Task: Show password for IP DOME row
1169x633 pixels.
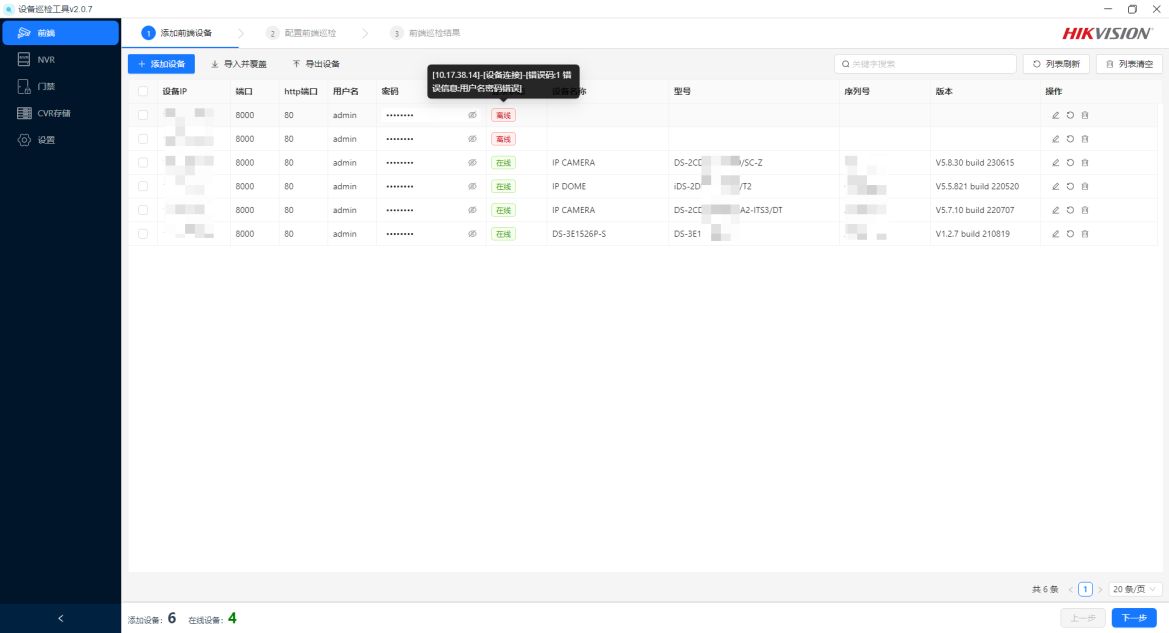Action: click(x=472, y=186)
